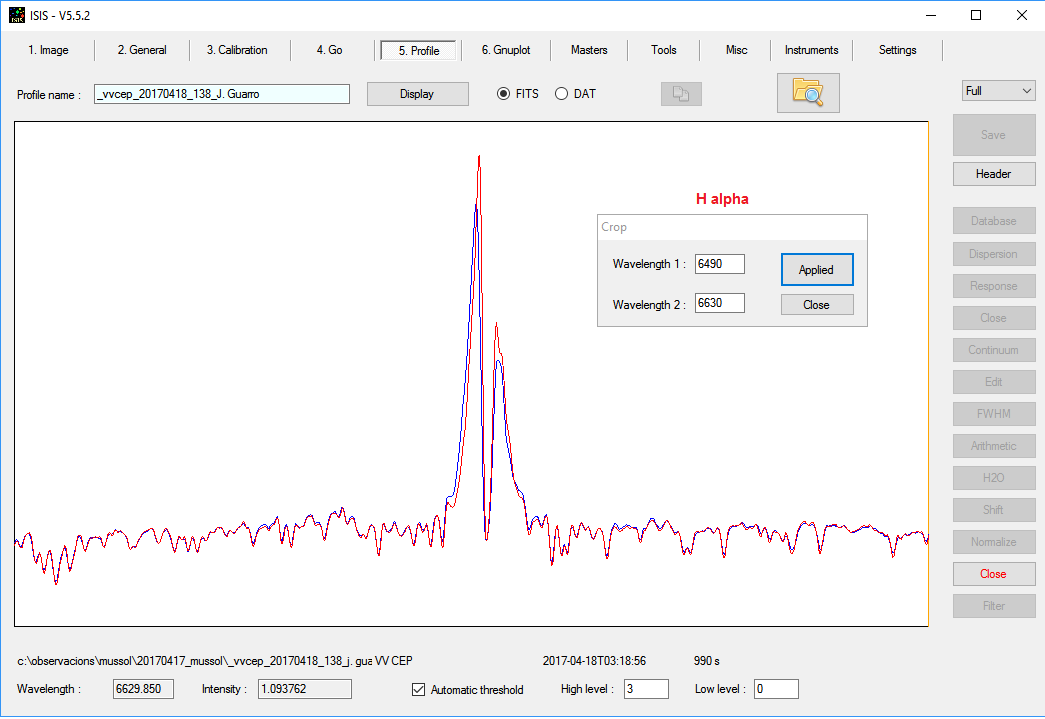Image resolution: width=1045 pixels, height=719 pixels.
Task: Close the Crop panel
Action: pyautogui.click(x=816, y=305)
